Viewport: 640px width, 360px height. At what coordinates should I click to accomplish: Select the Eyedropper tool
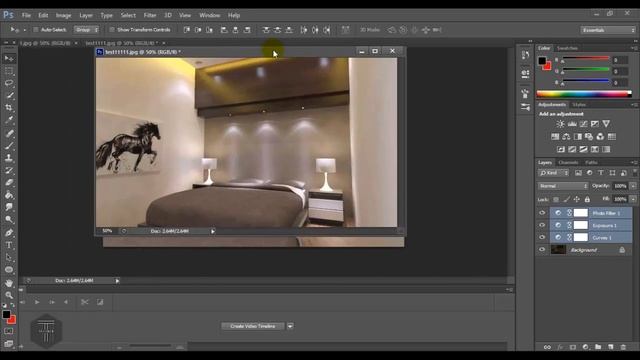pyautogui.click(x=9, y=120)
